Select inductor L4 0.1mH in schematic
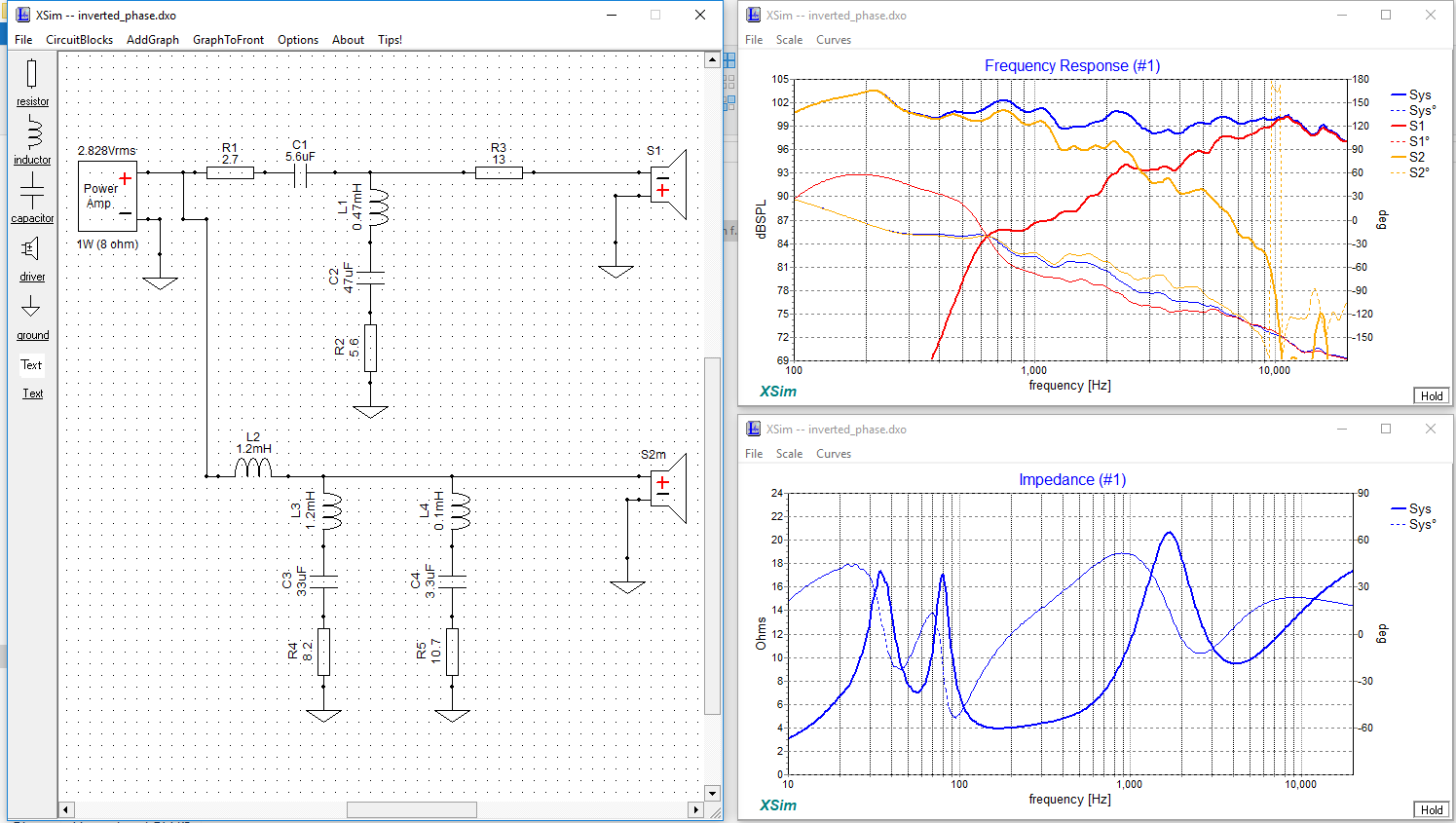This screenshot has width=1456, height=823. point(459,510)
